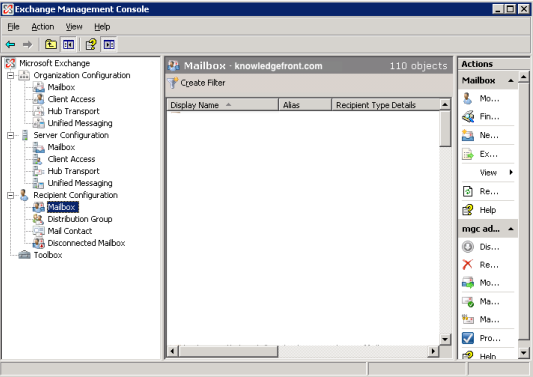Image resolution: width=533 pixels, height=377 pixels.
Task: Click the Disconnected Mailbox icon in tree
Action: (38, 243)
